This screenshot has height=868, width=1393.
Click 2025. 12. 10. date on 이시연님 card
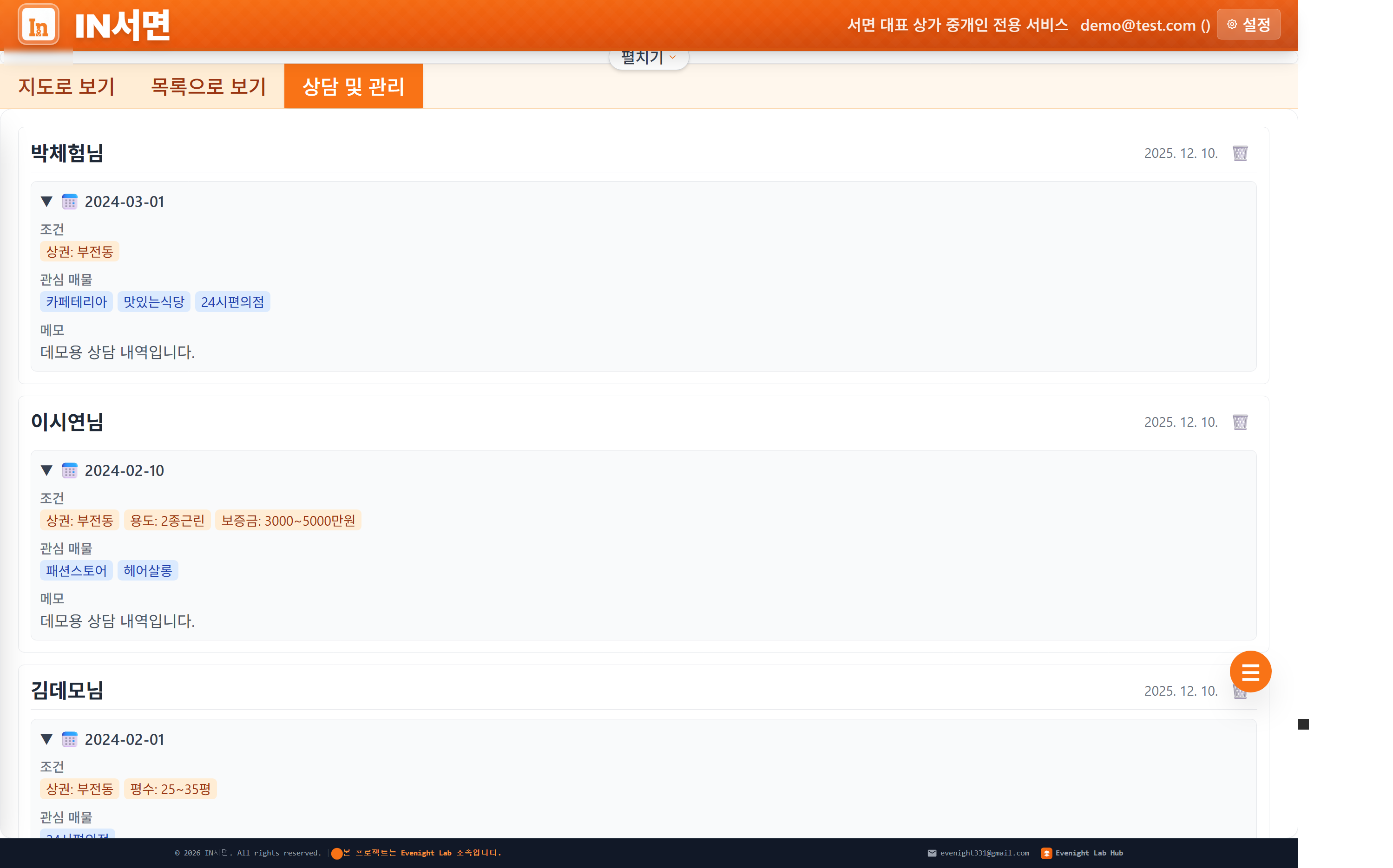[1181, 422]
